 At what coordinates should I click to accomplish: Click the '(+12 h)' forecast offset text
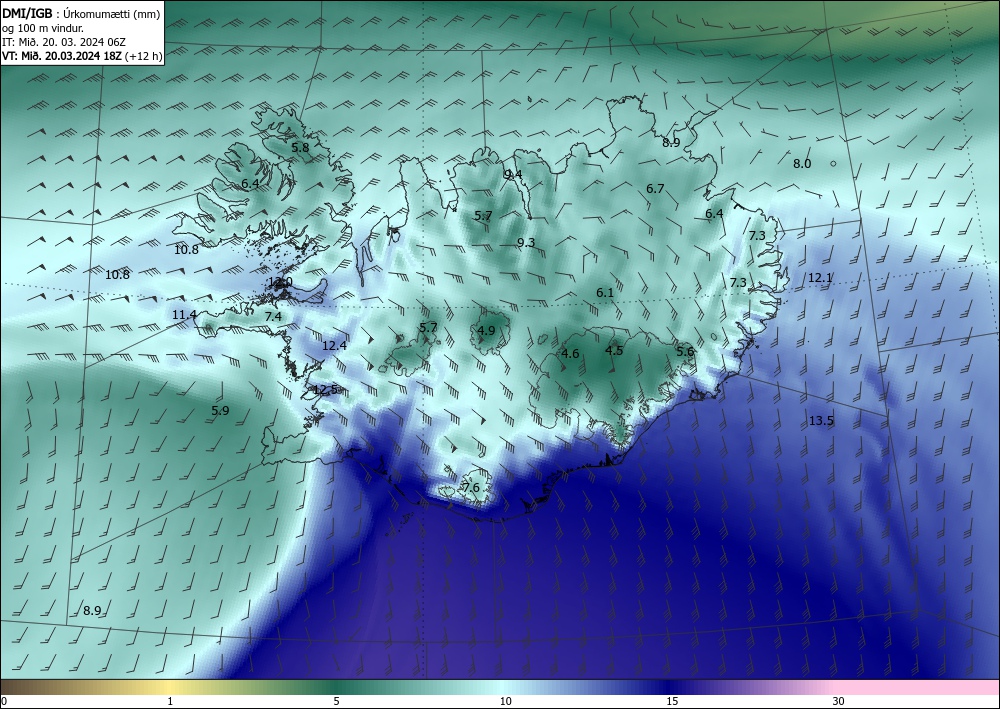[143, 56]
